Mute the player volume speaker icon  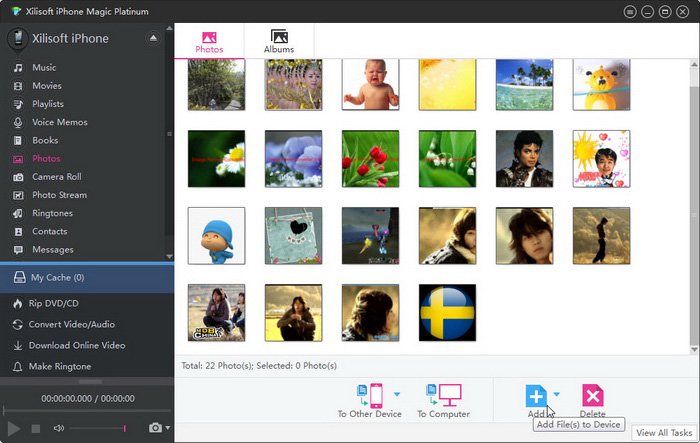(x=59, y=428)
